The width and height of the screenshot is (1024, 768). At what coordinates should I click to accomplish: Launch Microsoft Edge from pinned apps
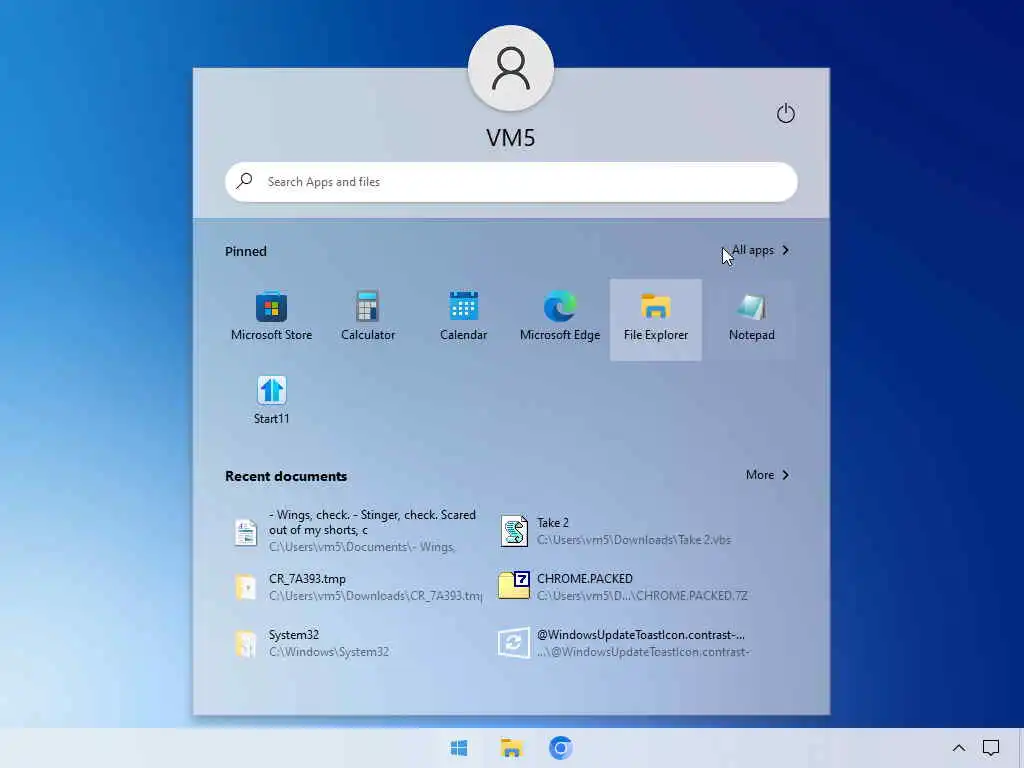(560, 319)
